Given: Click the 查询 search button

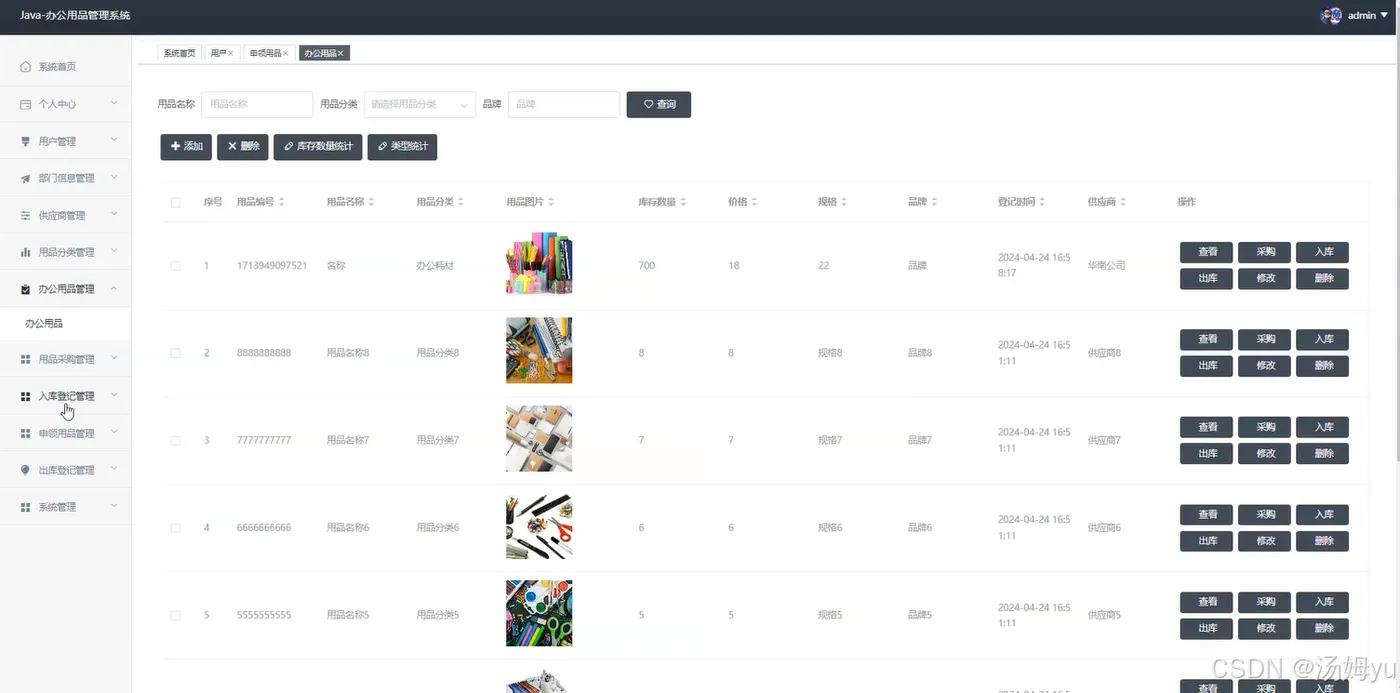Looking at the screenshot, I should [x=659, y=104].
